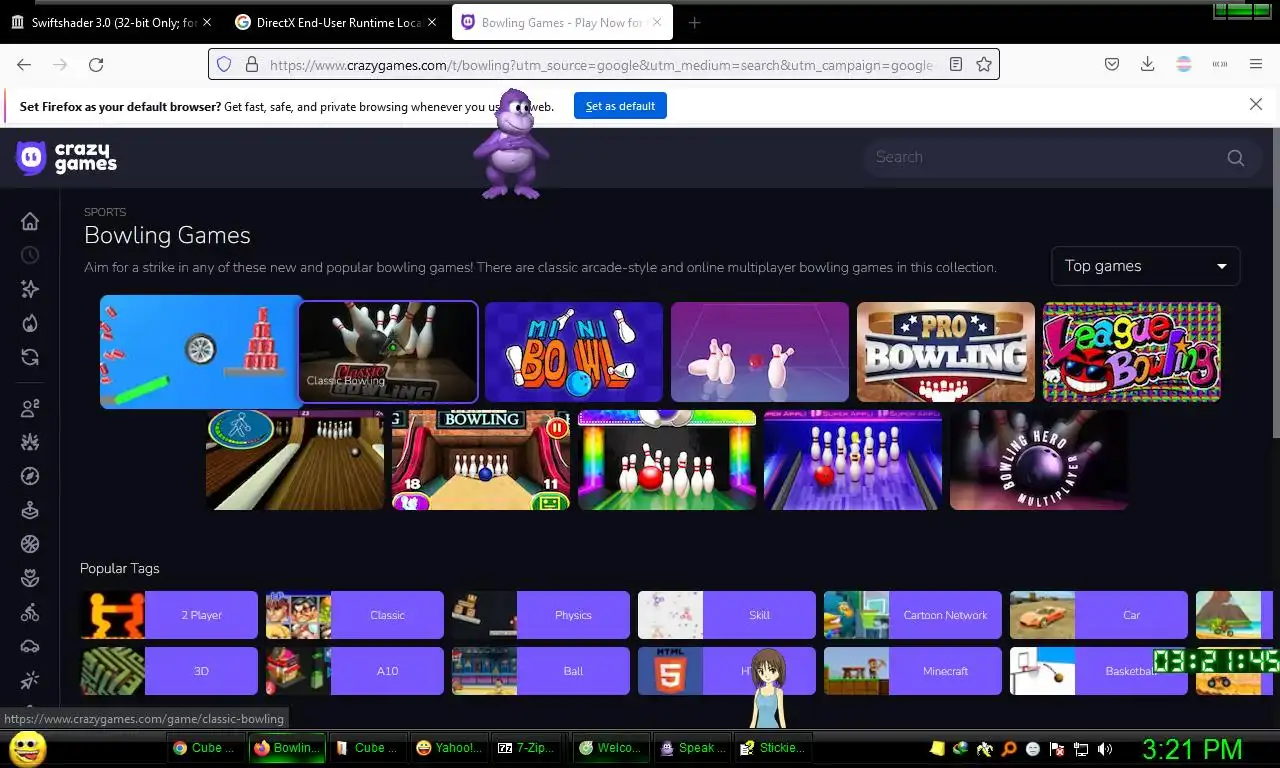Open Clicker cursor icon in sidebar

[30, 680]
